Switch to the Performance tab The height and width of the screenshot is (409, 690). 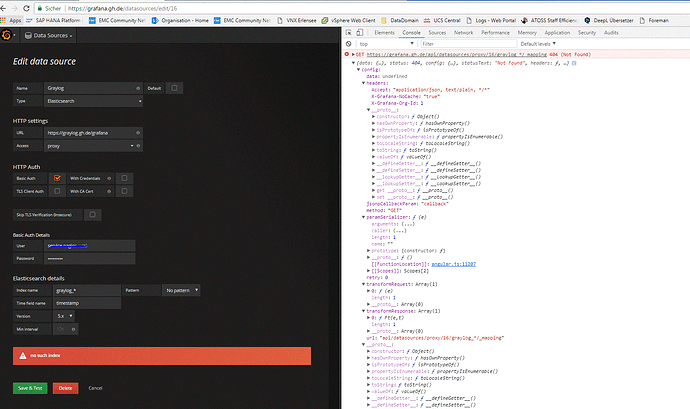[x=495, y=33]
